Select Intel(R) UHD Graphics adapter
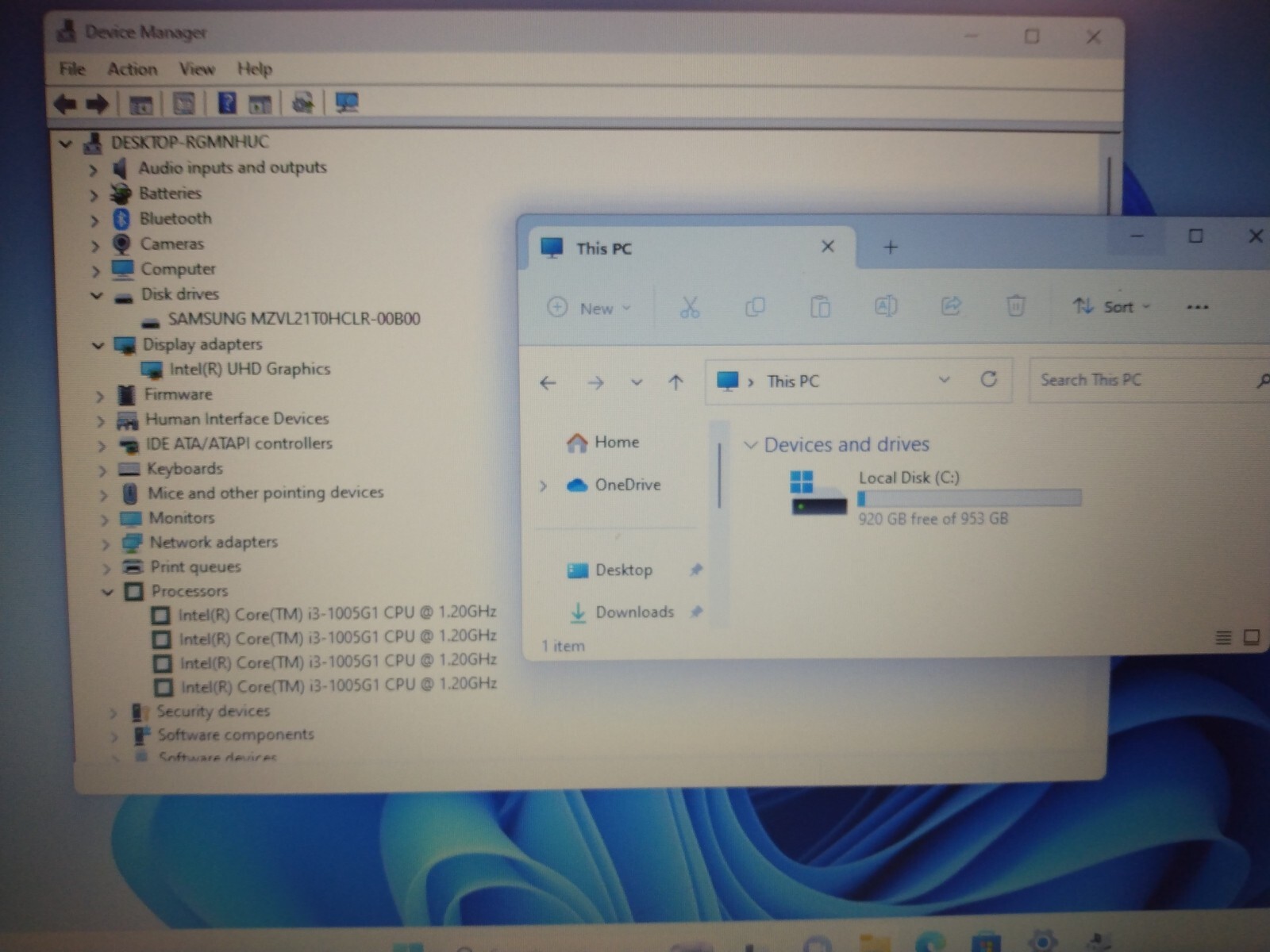This screenshot has width=1270, height=952. coord(250,369)
